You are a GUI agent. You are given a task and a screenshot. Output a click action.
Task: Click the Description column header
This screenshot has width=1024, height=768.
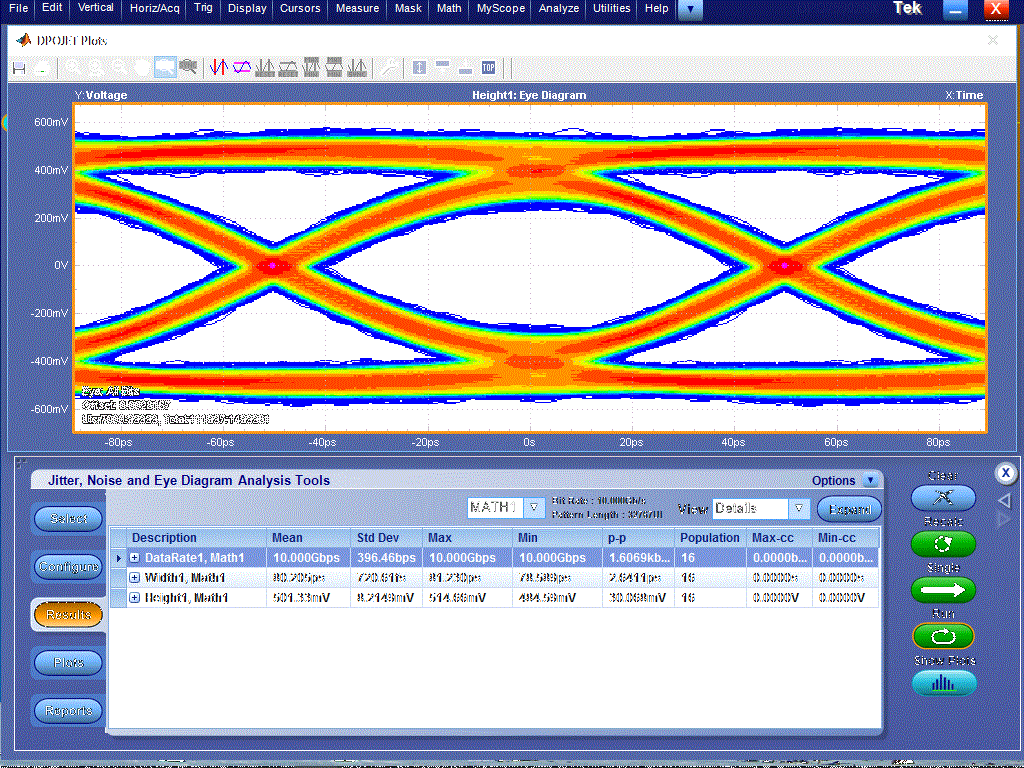(x=197, y=537)
